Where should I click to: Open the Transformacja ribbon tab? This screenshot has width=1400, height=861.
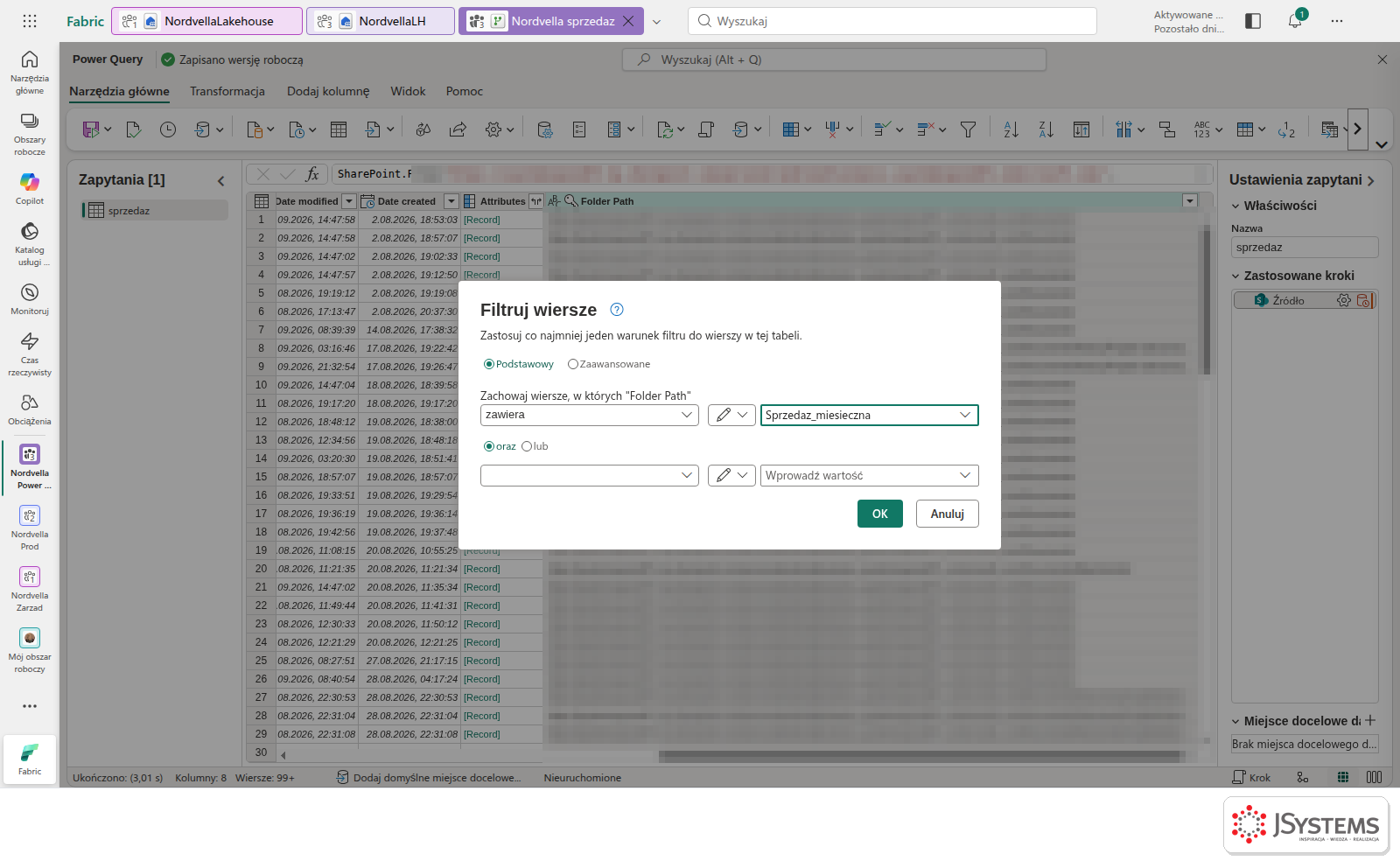(227, 91)
